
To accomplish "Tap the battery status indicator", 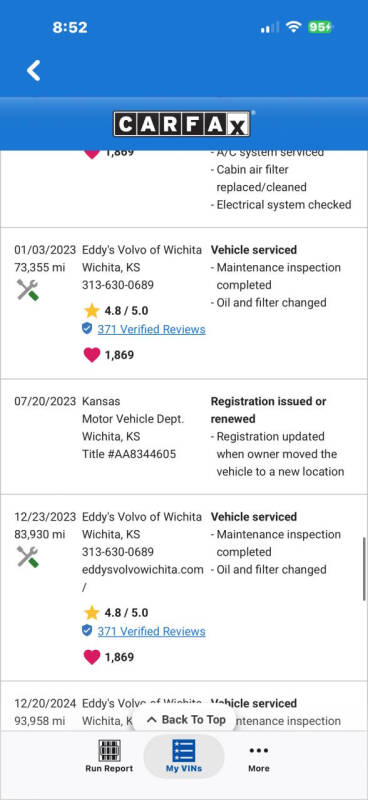I will 320,27.
